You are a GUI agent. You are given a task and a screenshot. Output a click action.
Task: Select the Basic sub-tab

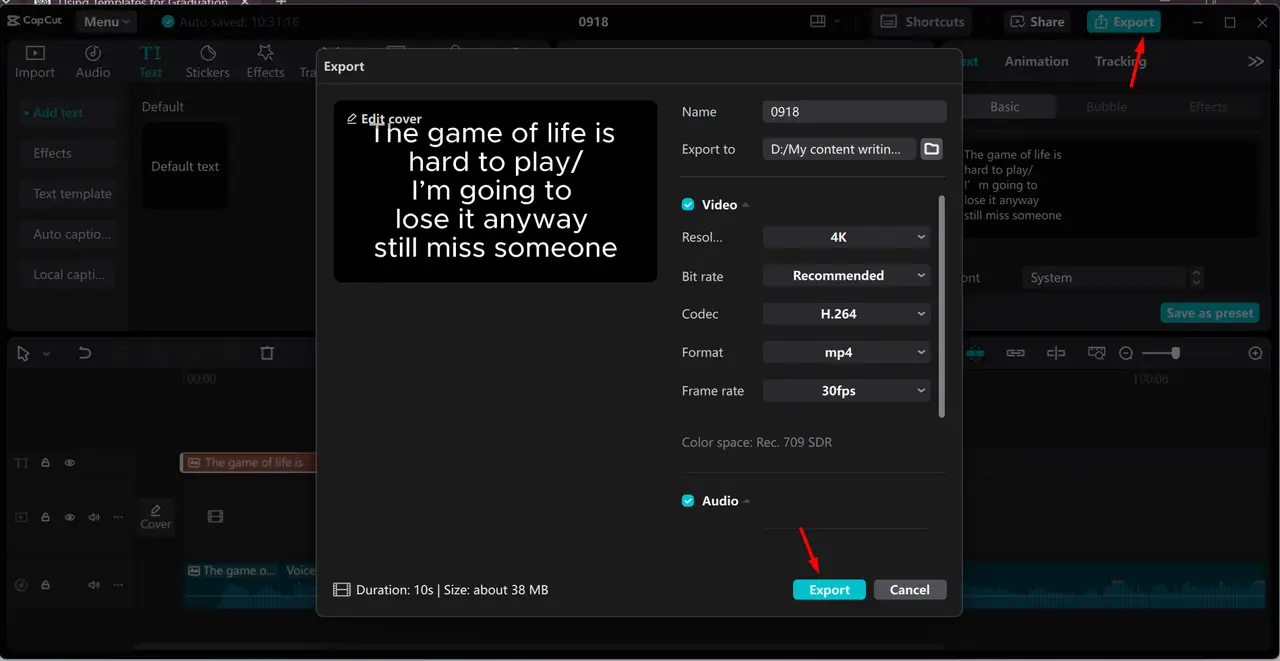tap(1005, 107)
